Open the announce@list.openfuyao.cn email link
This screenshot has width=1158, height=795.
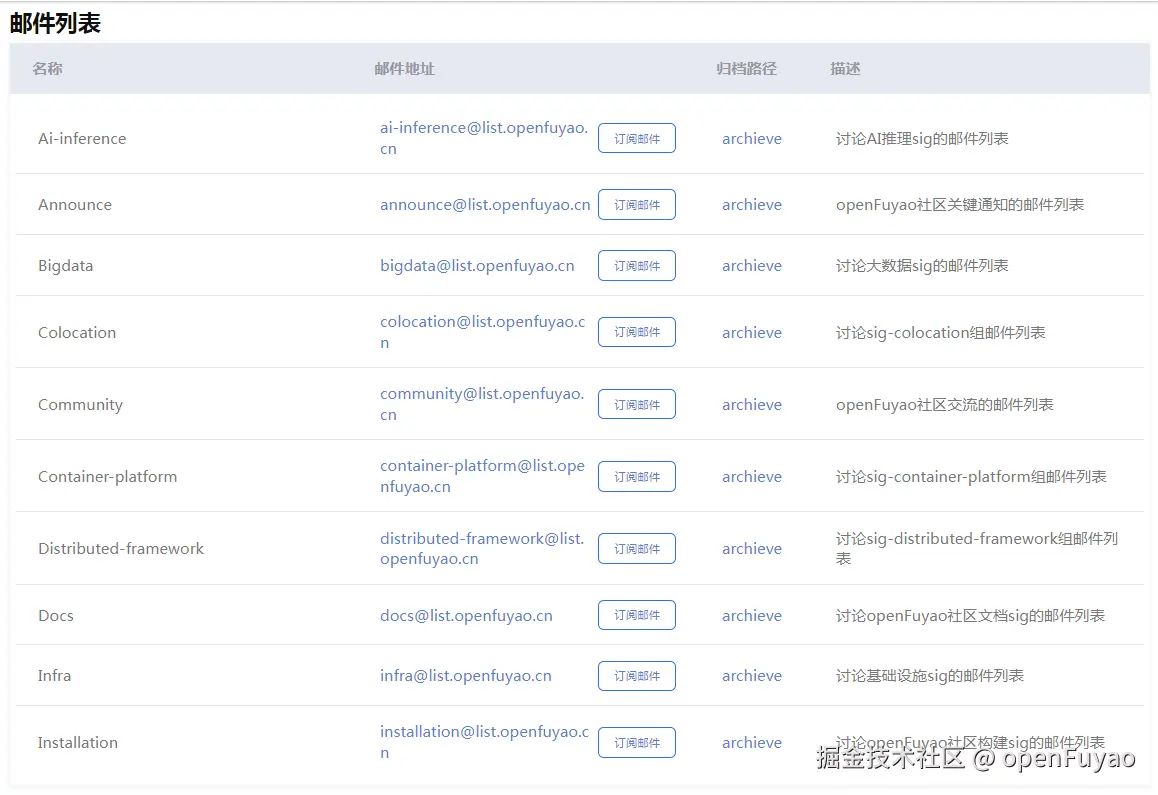point(485,204)
